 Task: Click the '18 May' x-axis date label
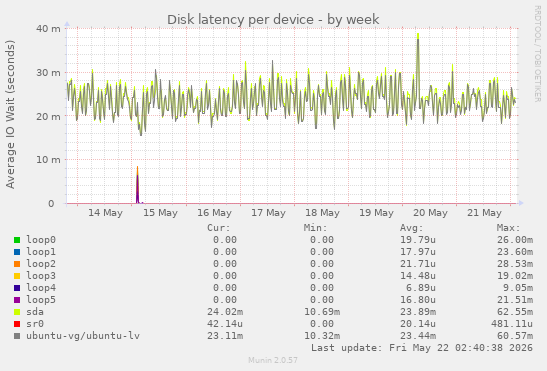coord(323,213)
